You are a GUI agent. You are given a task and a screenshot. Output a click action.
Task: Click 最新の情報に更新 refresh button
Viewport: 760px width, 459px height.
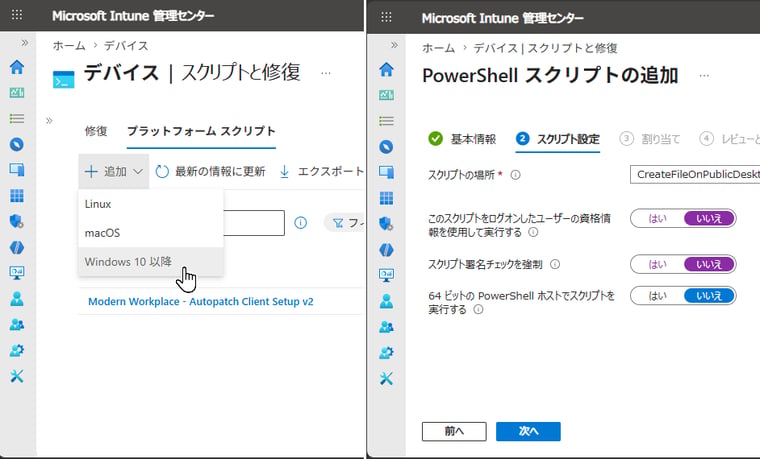210,172
